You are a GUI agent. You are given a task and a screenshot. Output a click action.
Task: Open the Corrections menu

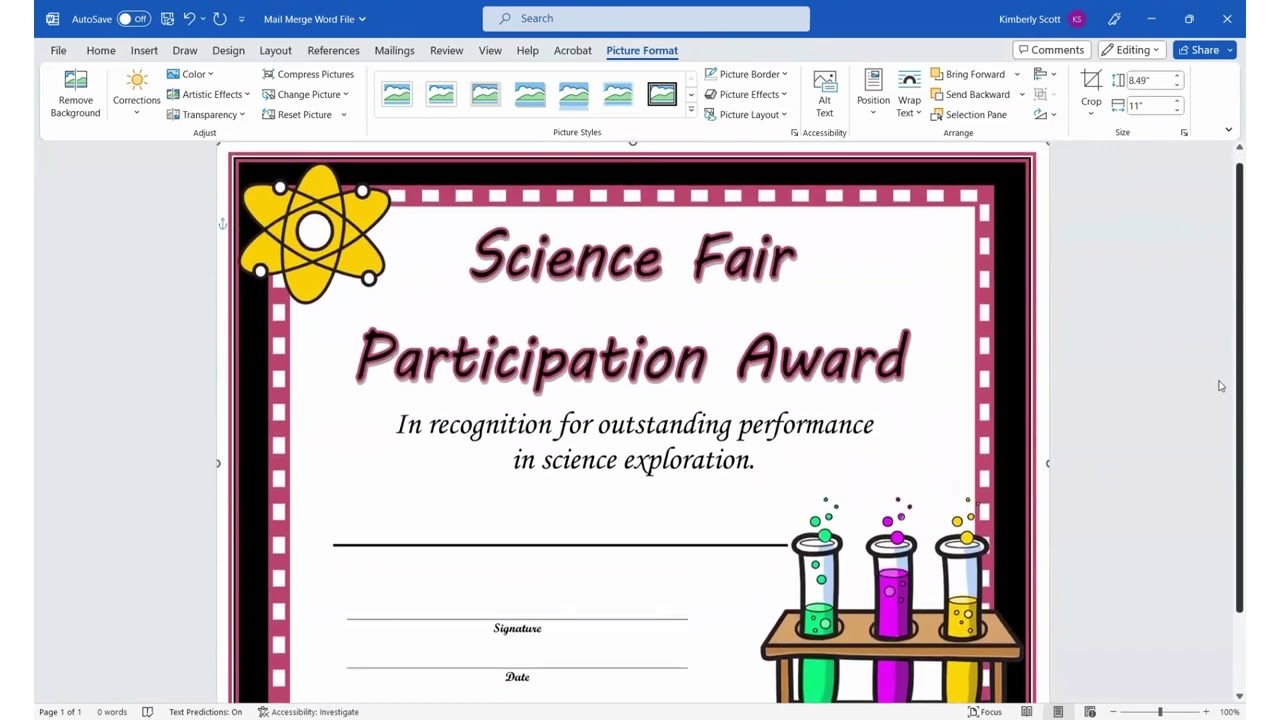[137, 94]
